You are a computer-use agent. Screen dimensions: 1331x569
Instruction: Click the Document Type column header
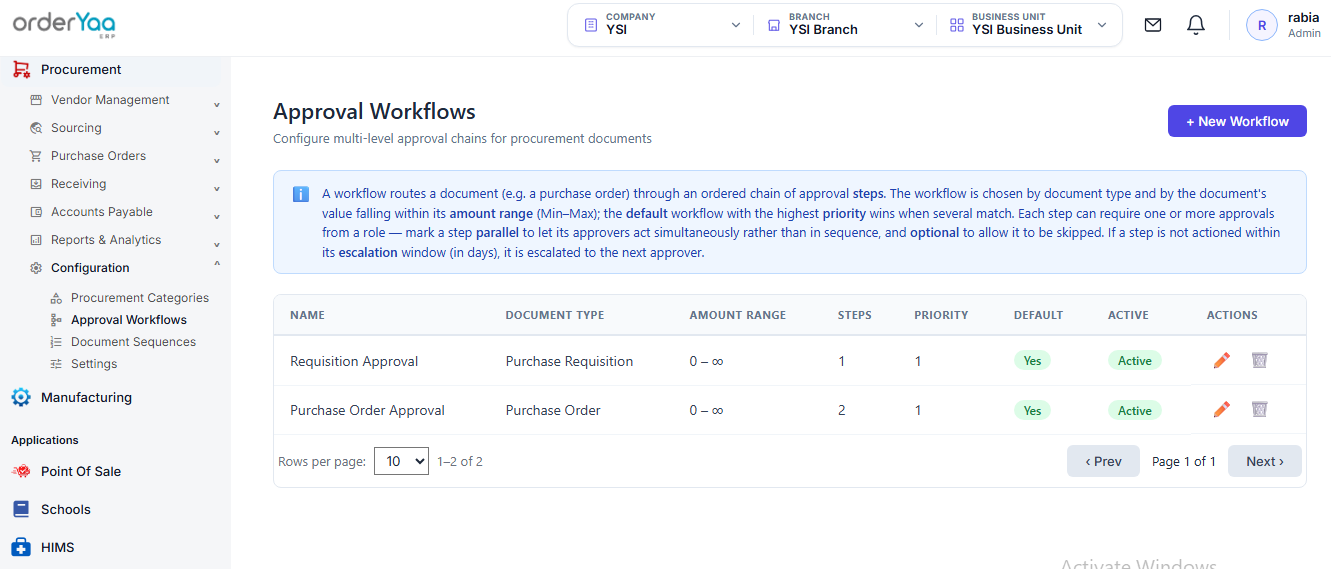555,315
